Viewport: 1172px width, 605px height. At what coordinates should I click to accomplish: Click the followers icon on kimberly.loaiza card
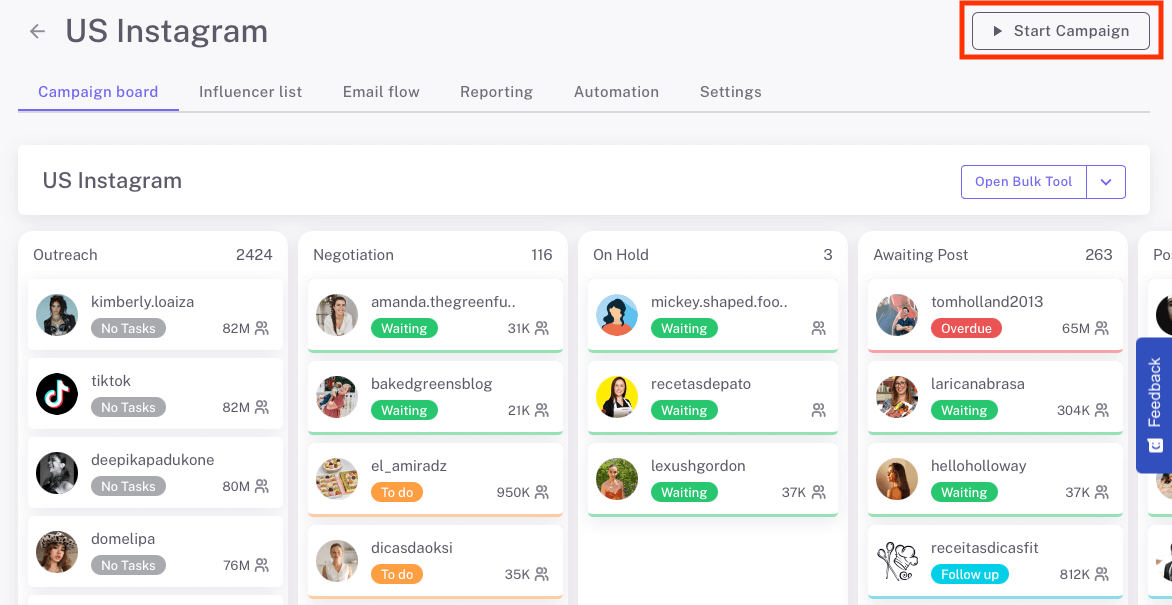262,328
